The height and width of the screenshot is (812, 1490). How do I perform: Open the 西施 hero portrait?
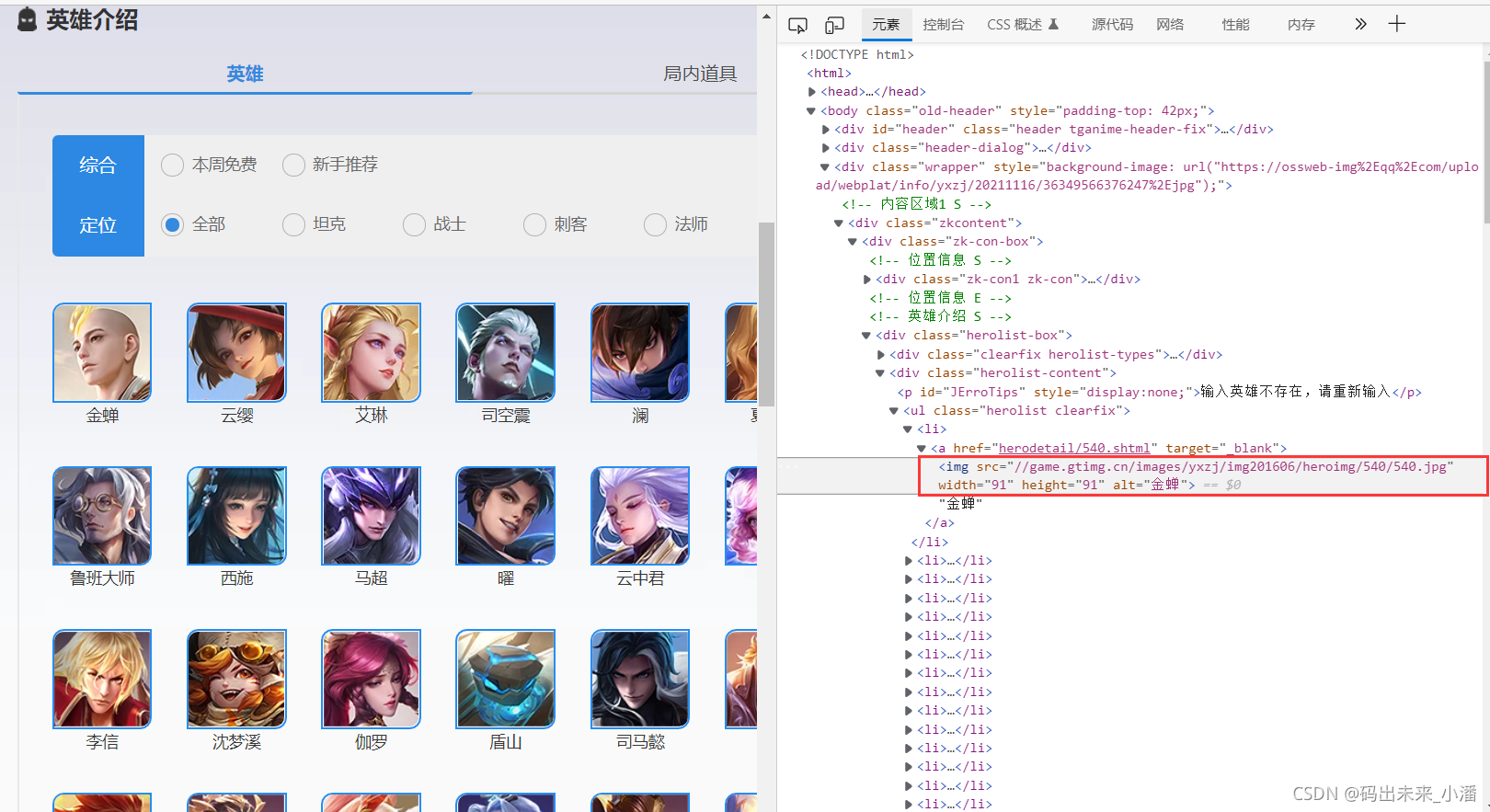(x=236, y=516)
